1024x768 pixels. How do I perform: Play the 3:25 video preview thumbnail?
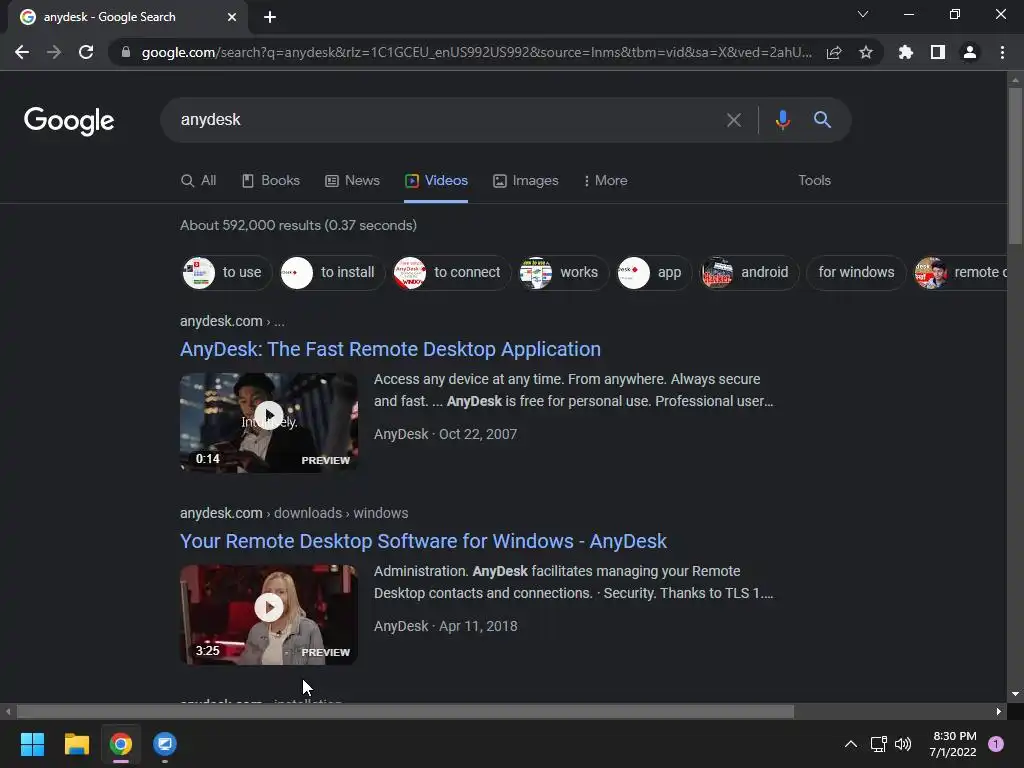[x=269, y=615]
